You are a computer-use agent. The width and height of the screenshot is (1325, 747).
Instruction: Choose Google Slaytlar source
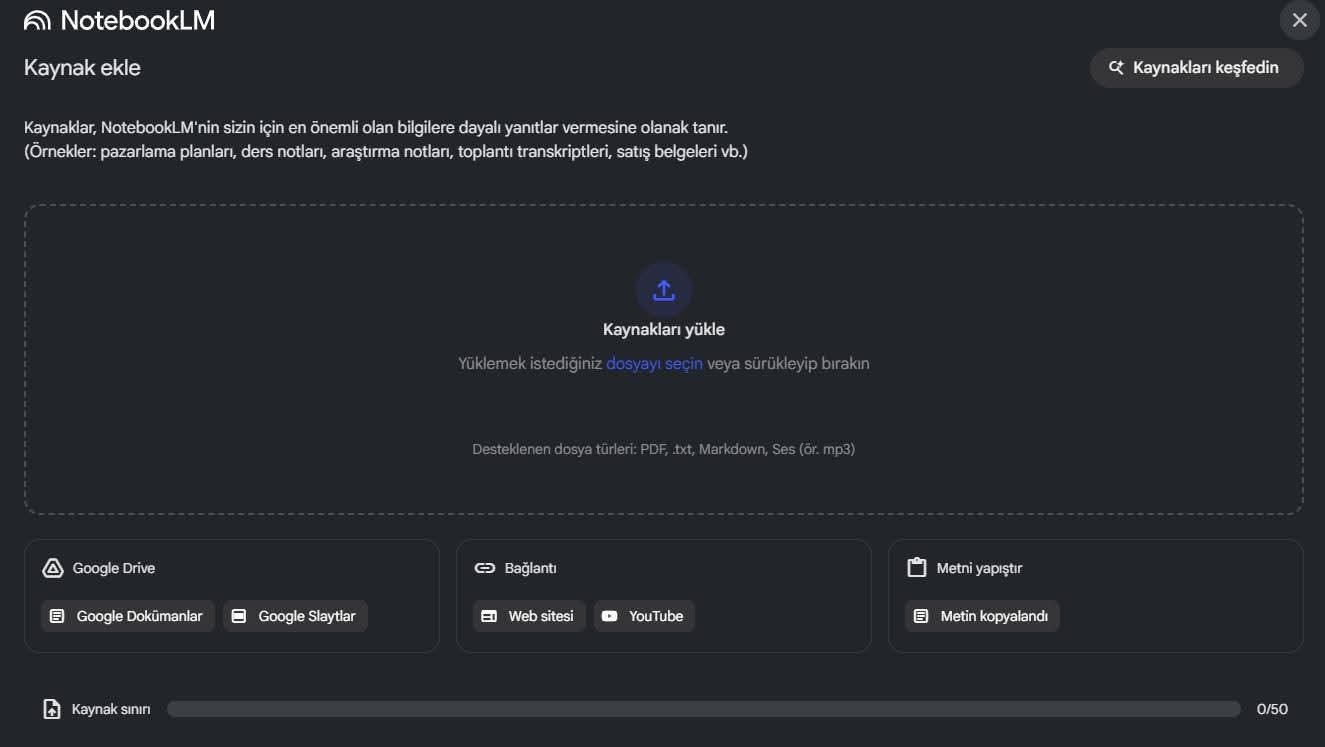click(x=295, y=616)
